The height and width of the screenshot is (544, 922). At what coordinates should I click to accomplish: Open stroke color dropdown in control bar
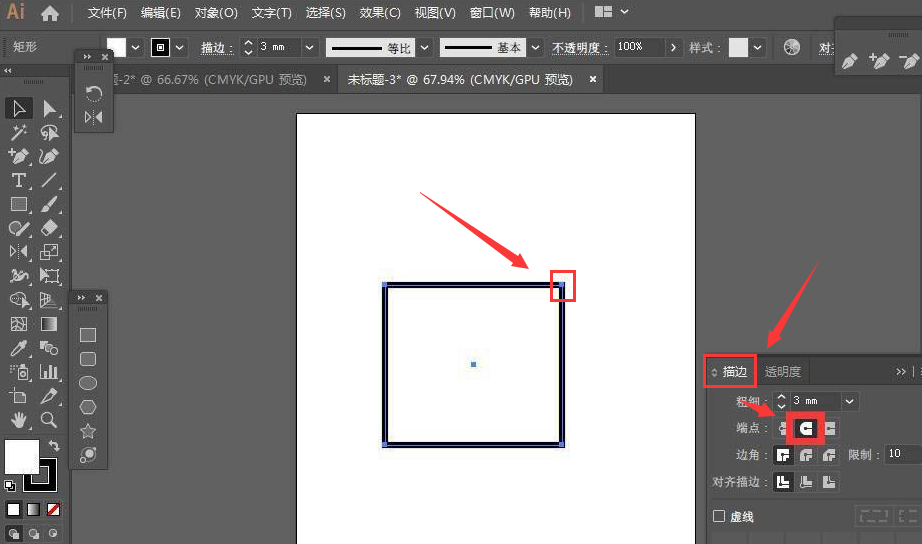click(x=179, y=48)
